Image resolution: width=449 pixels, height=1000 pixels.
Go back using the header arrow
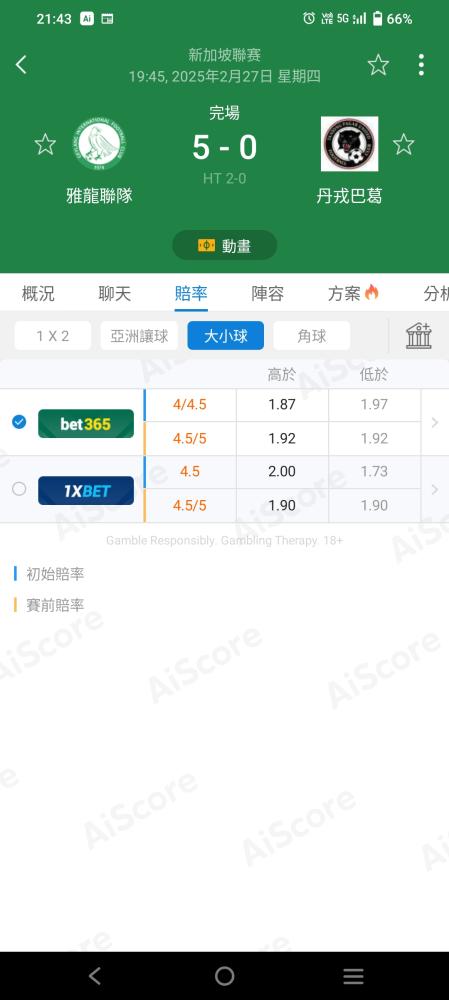point(21,64)
